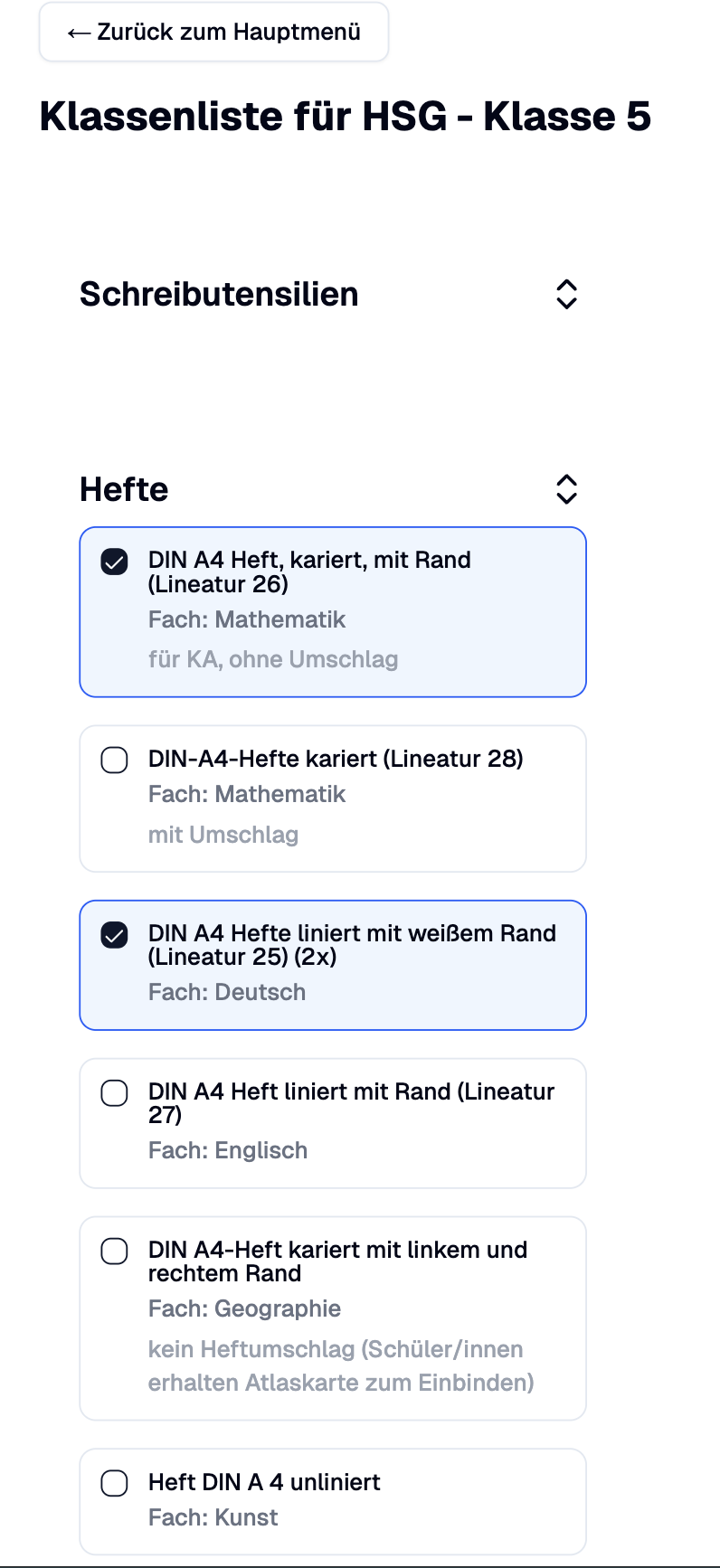Select the mit Umschlag Mathematik card
Viewport: 720px width, 1568px height.
[x=333, y=798]
